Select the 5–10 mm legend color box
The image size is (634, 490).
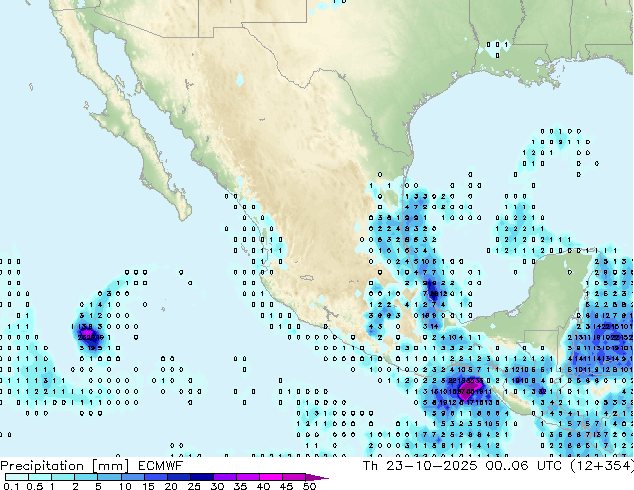[x=109, y=477]
